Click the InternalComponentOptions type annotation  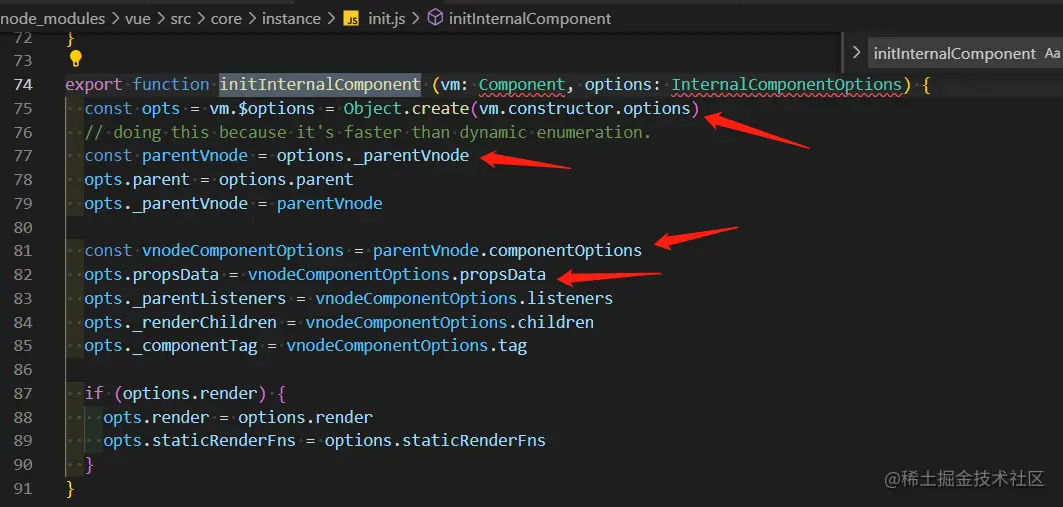tap(787, 85)
